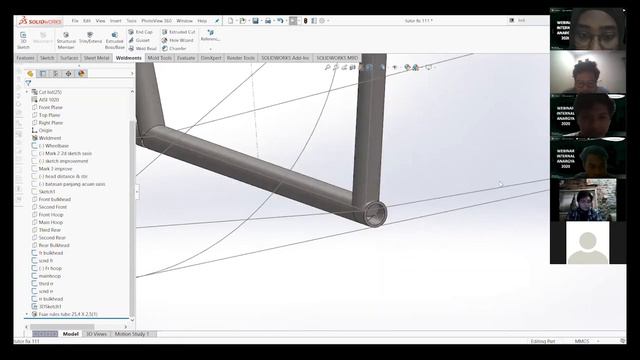Click the Print icon
Viewport: 640px width, 360px height.
point(268,20)
